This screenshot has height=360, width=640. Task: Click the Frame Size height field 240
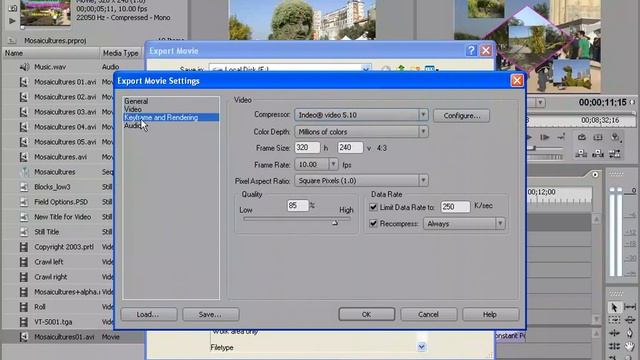tap(350, 148)
